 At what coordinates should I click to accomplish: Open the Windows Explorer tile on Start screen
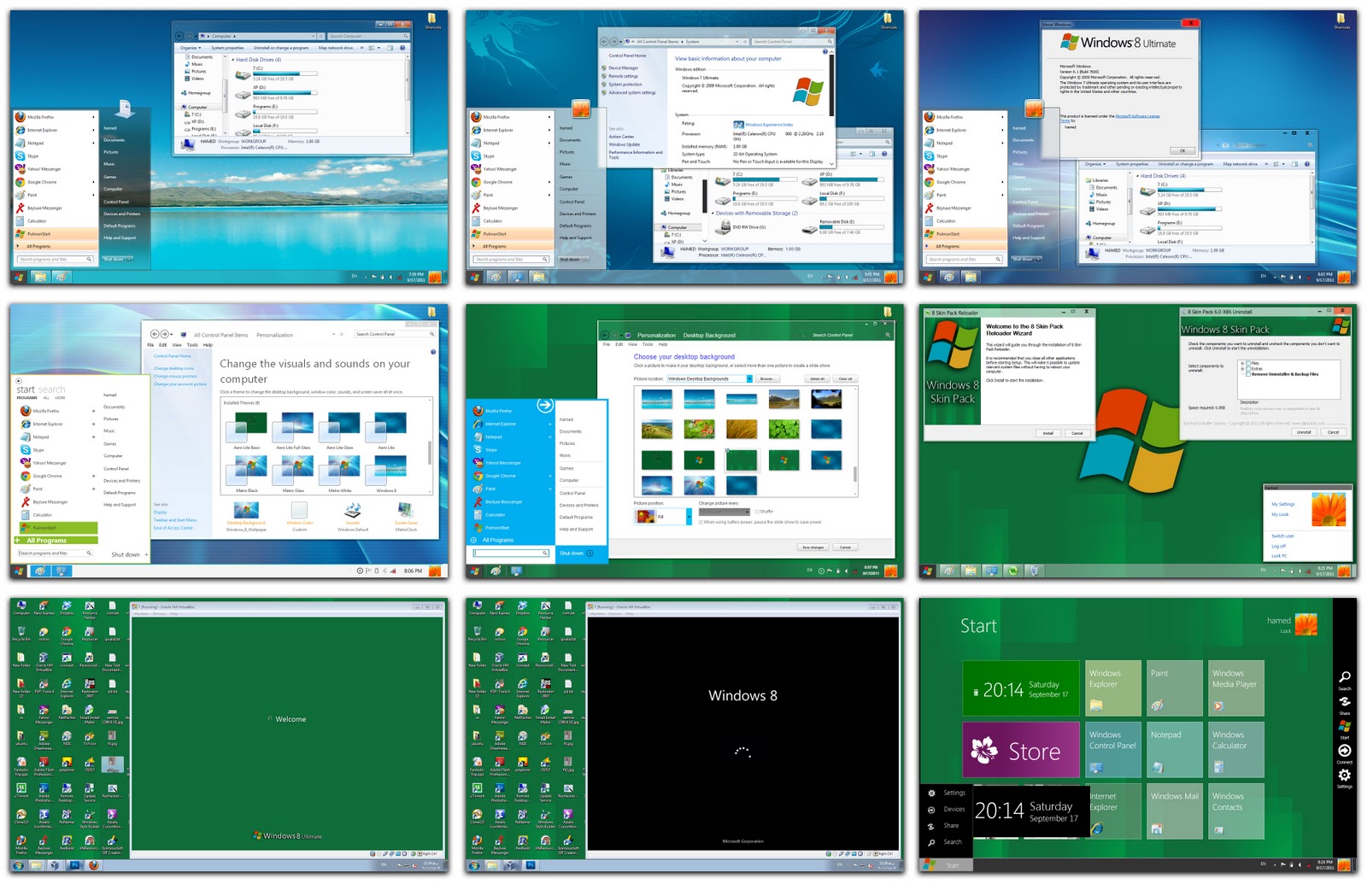point(1113,688)
